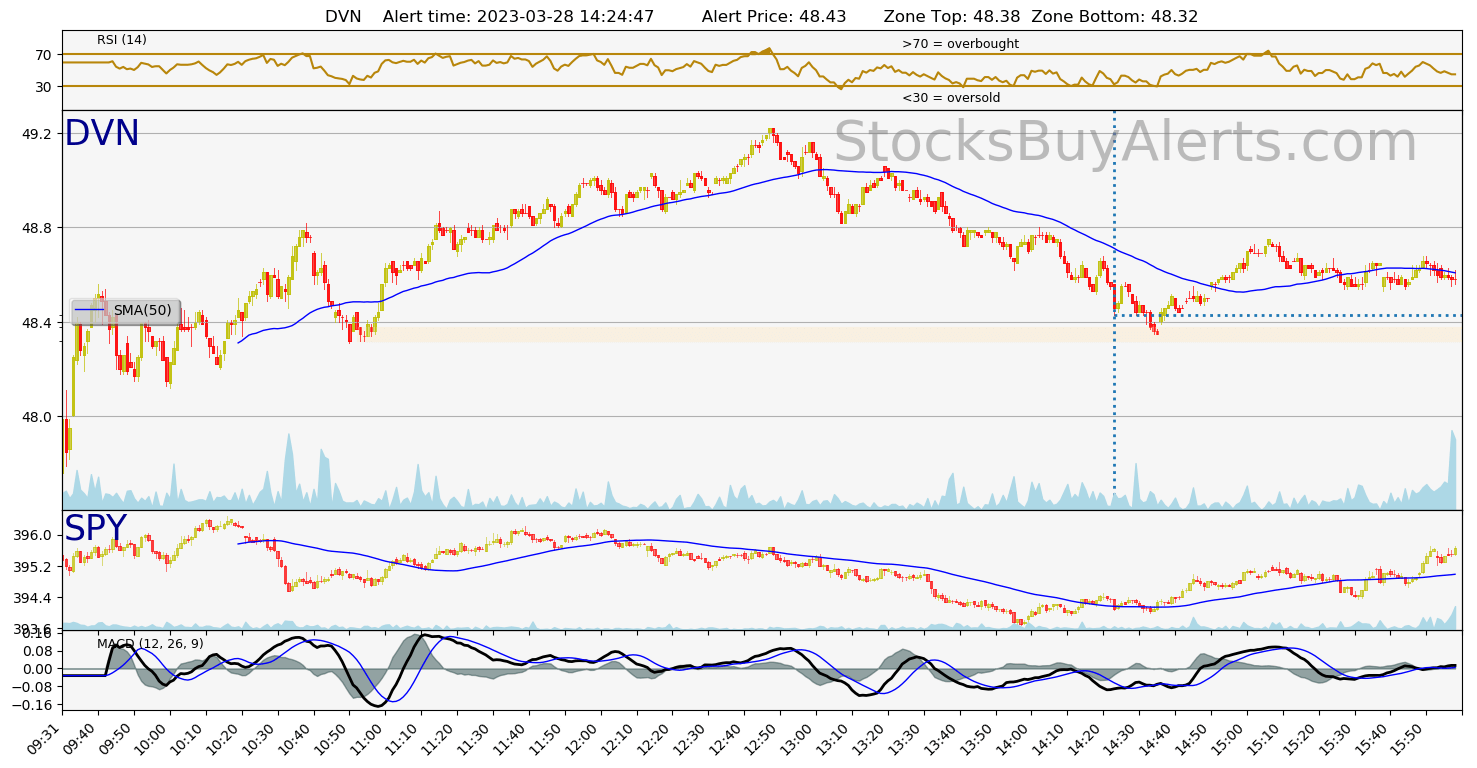Click the volume spike at chart's right end
1477x768 pixels.
tap(1451, 470)
